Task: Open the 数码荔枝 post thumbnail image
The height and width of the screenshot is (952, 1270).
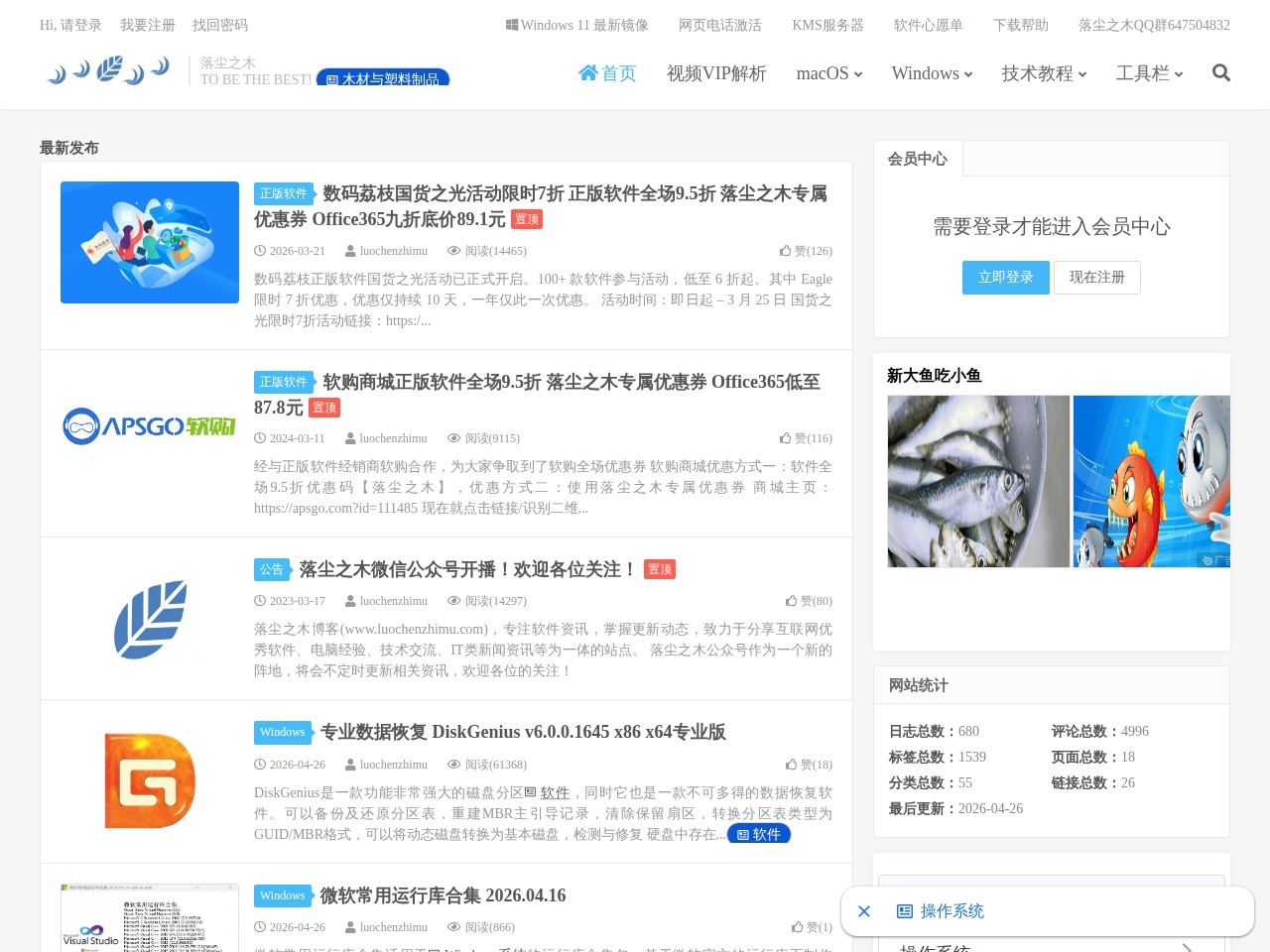Action: pos(150,242)
